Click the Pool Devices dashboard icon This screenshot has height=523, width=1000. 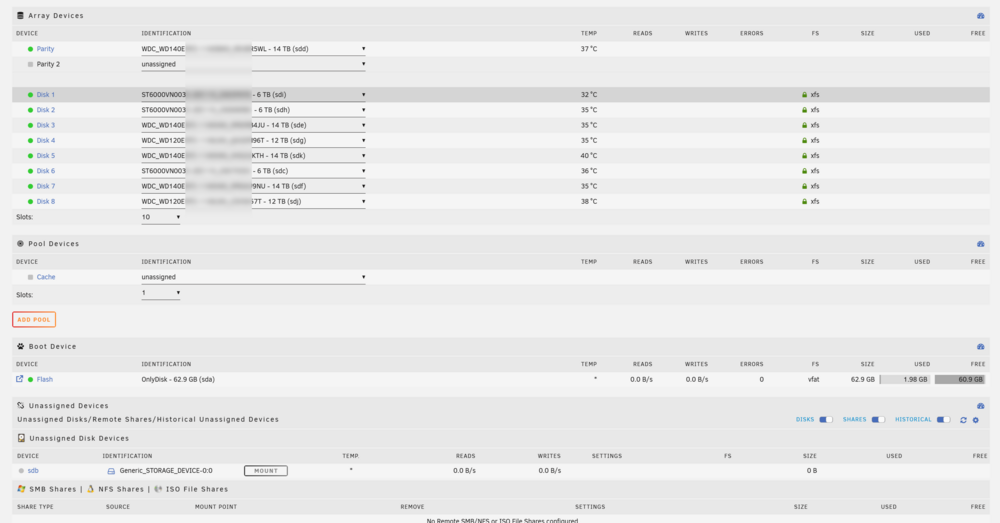coord(980,244)
